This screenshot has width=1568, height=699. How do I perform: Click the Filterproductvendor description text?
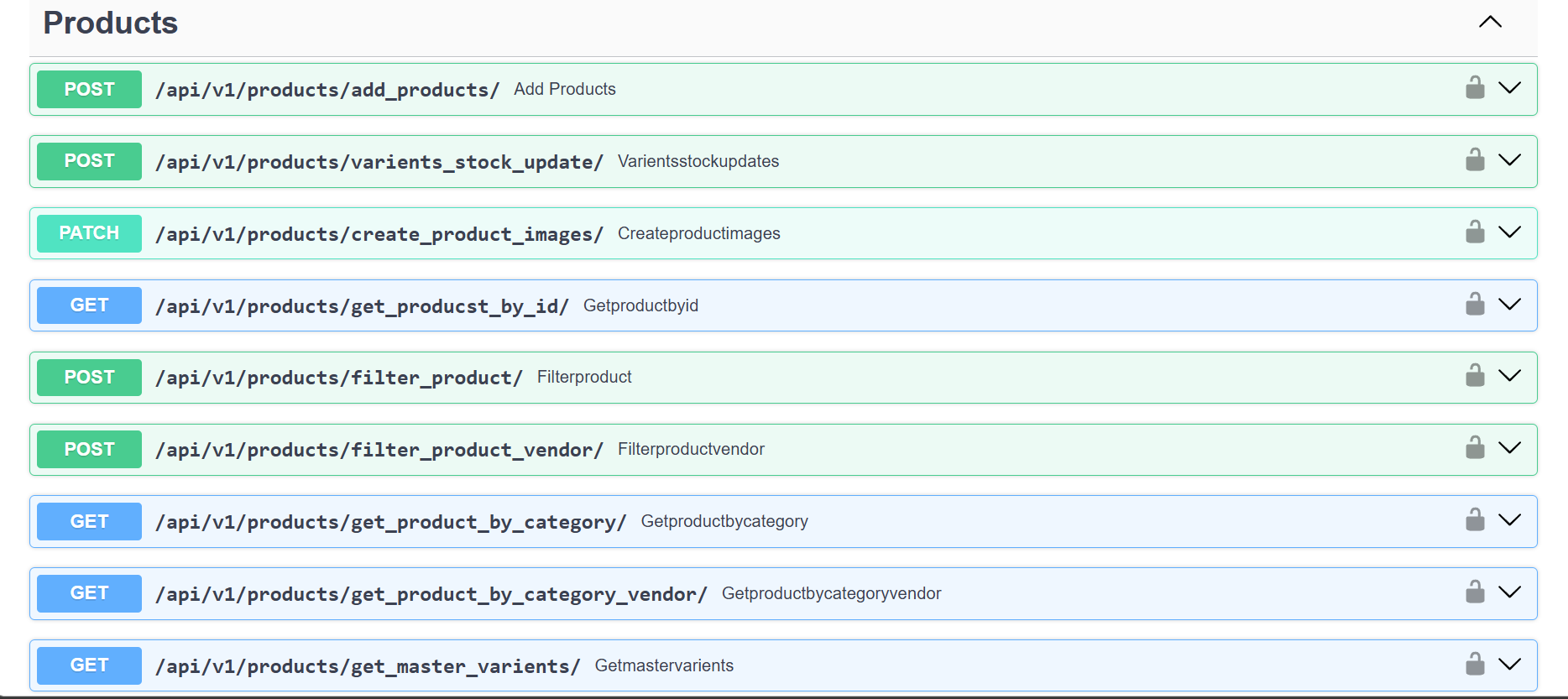(690, 449)
